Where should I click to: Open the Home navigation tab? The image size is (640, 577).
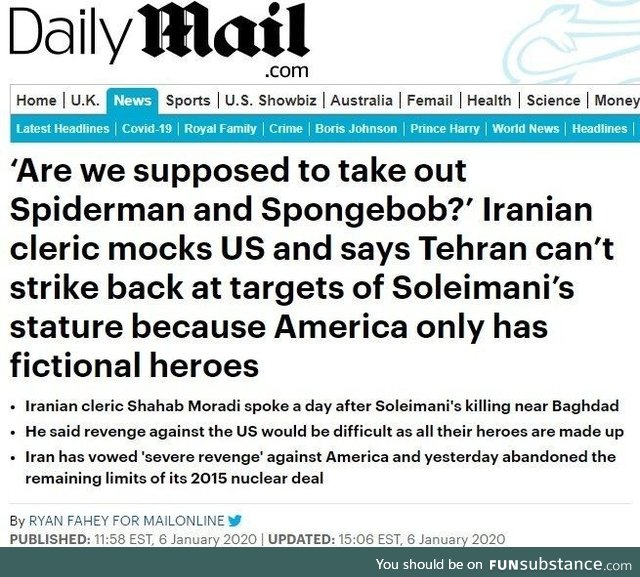pos(36,100)
